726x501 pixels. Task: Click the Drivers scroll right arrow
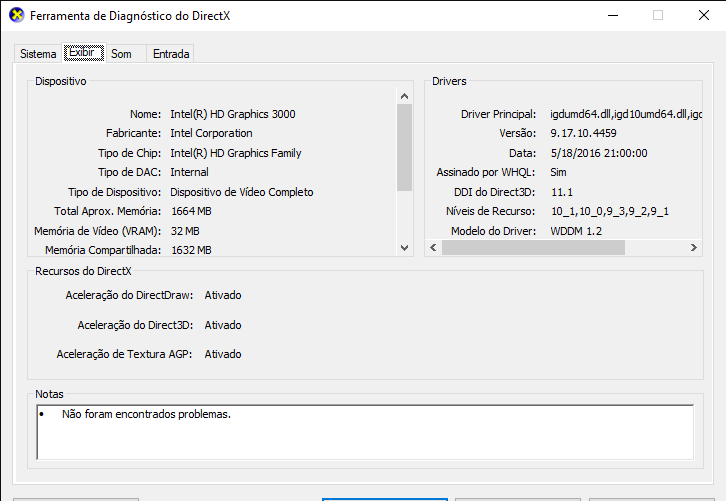694,247
